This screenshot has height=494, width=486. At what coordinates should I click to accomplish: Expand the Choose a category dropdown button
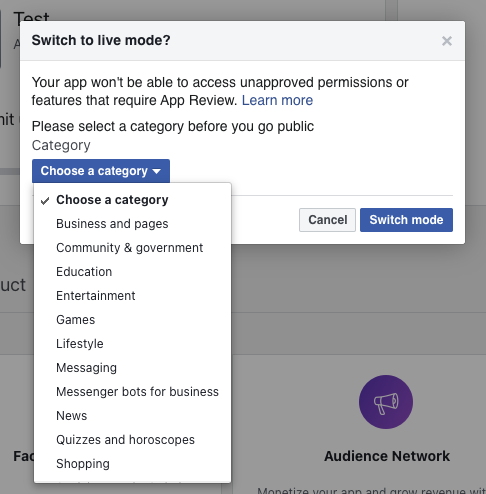101,171
